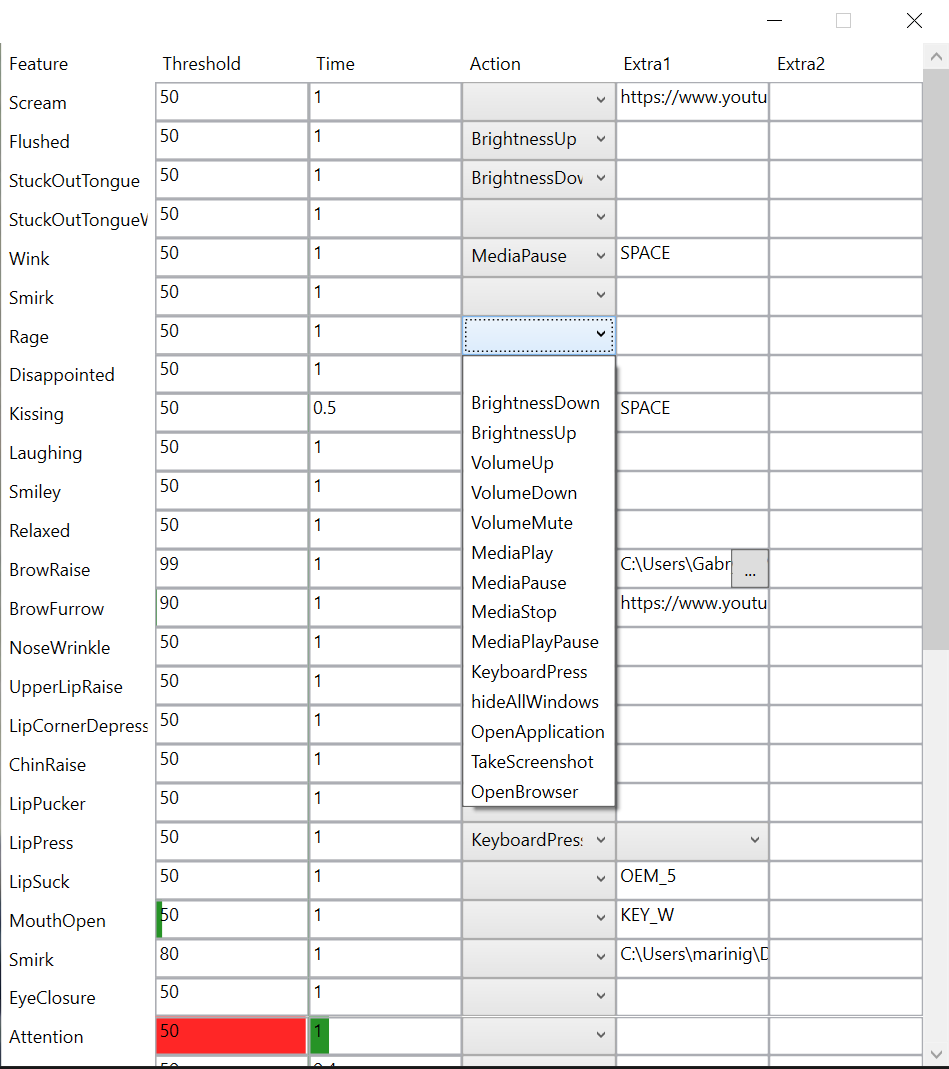Open the Attention row Action dropdown

539,1035
